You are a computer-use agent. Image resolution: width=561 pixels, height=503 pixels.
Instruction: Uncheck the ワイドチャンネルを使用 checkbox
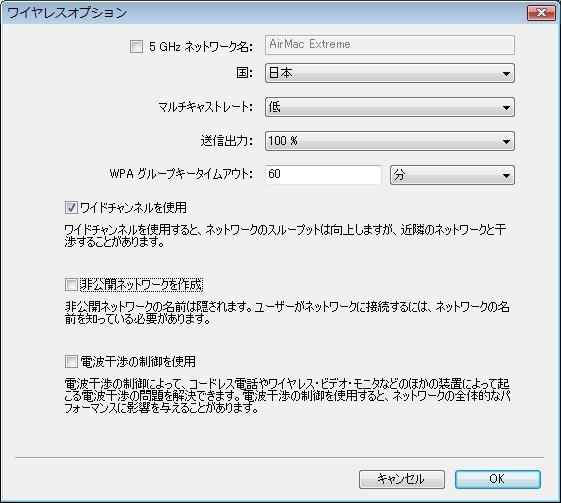pos(71,207)
